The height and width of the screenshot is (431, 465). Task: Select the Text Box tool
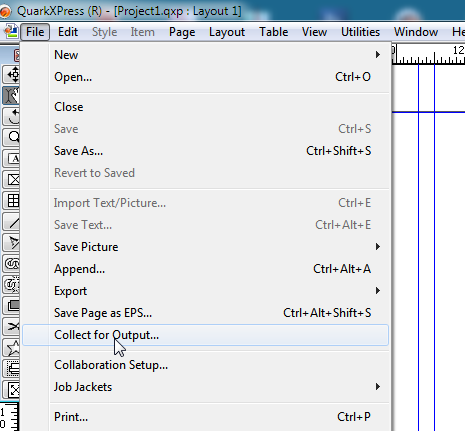click(12, 158)
